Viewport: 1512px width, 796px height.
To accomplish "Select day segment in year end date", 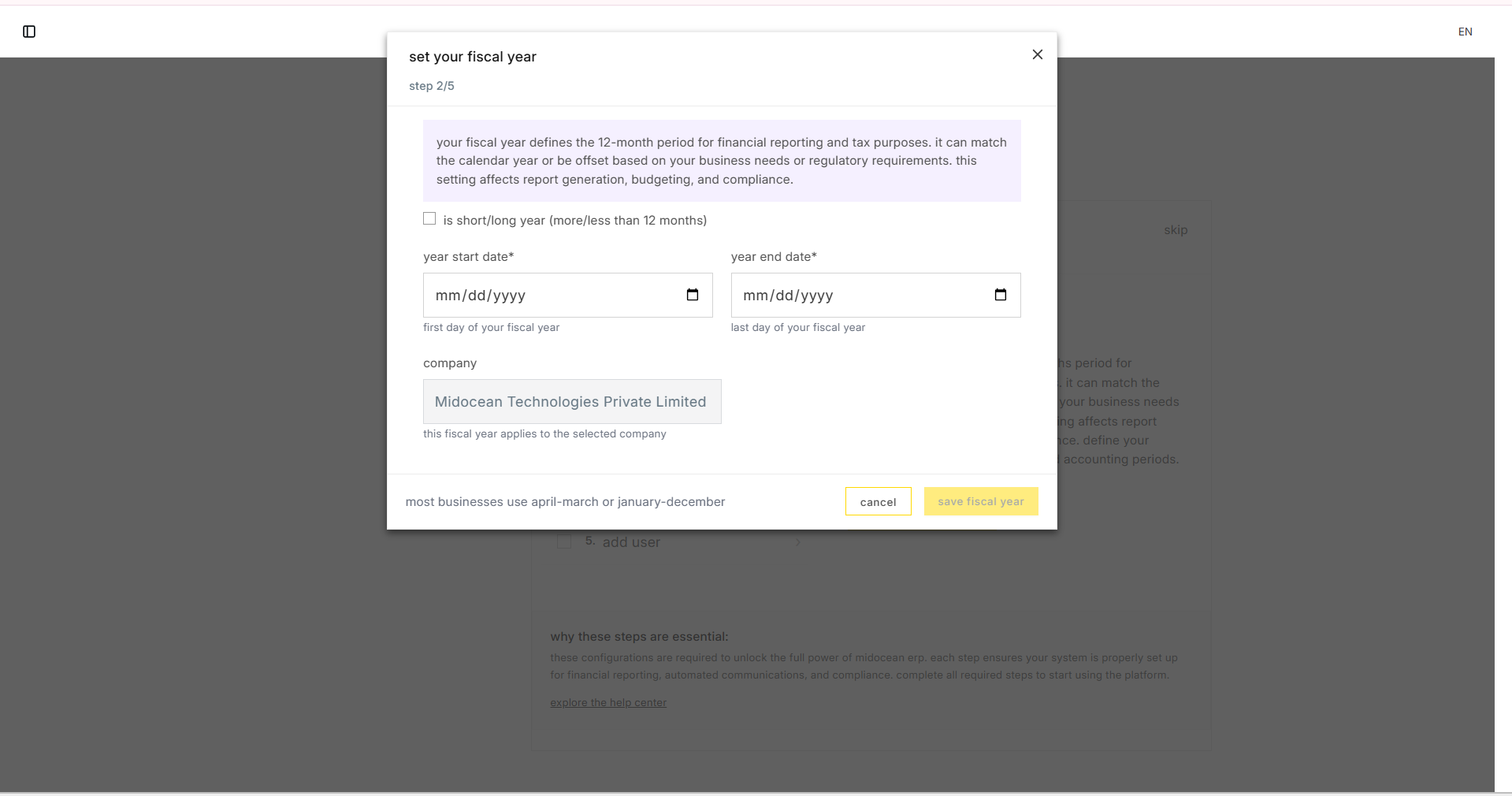I will (x=785, y=296).
